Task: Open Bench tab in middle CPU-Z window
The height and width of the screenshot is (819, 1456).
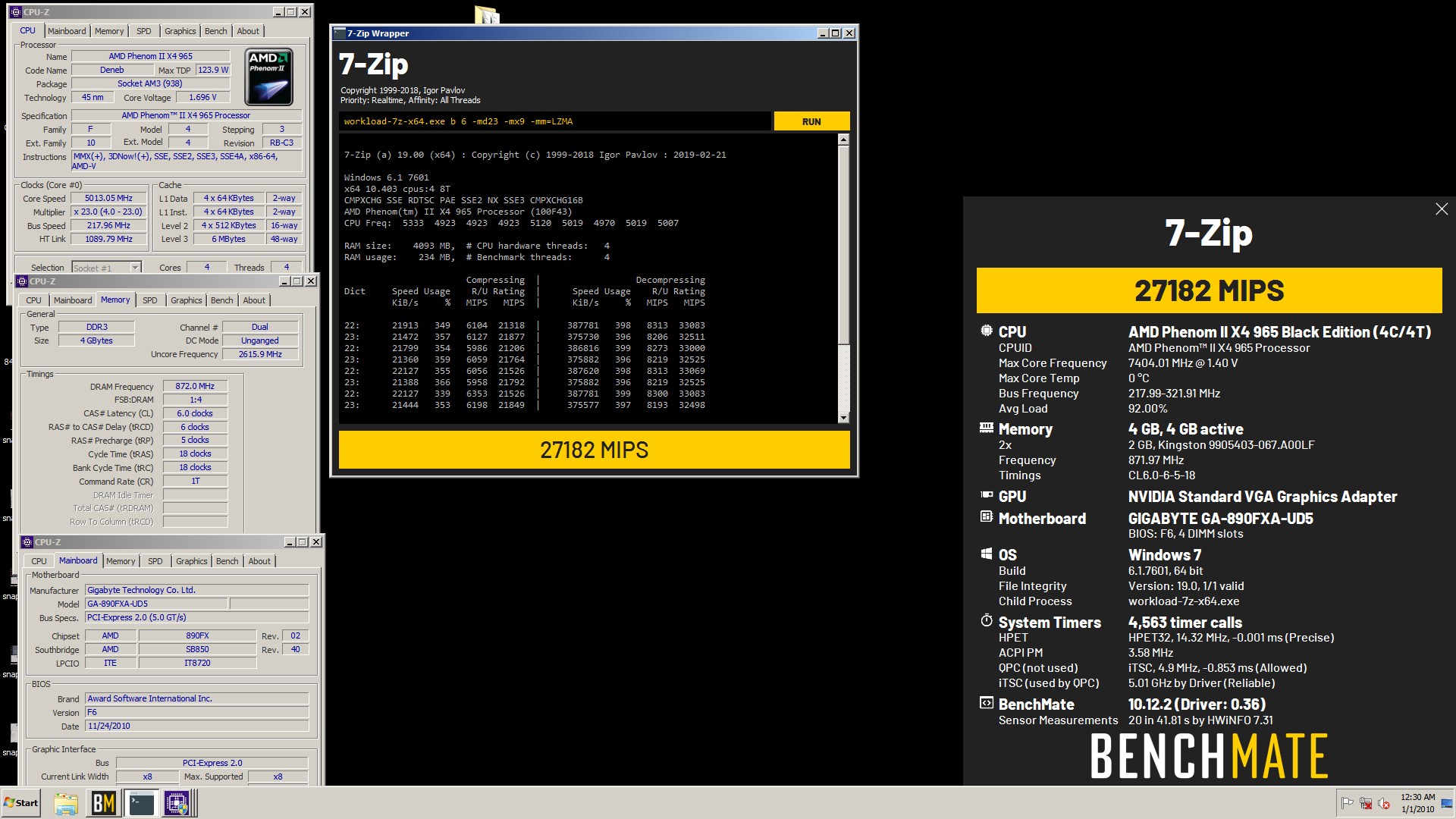Action: pos(222,300)
